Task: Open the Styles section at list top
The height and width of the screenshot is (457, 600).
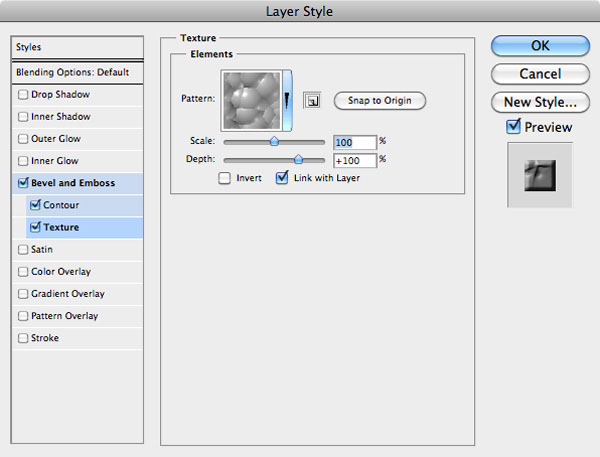Action: pyautogui.click(x=78, y=47)
